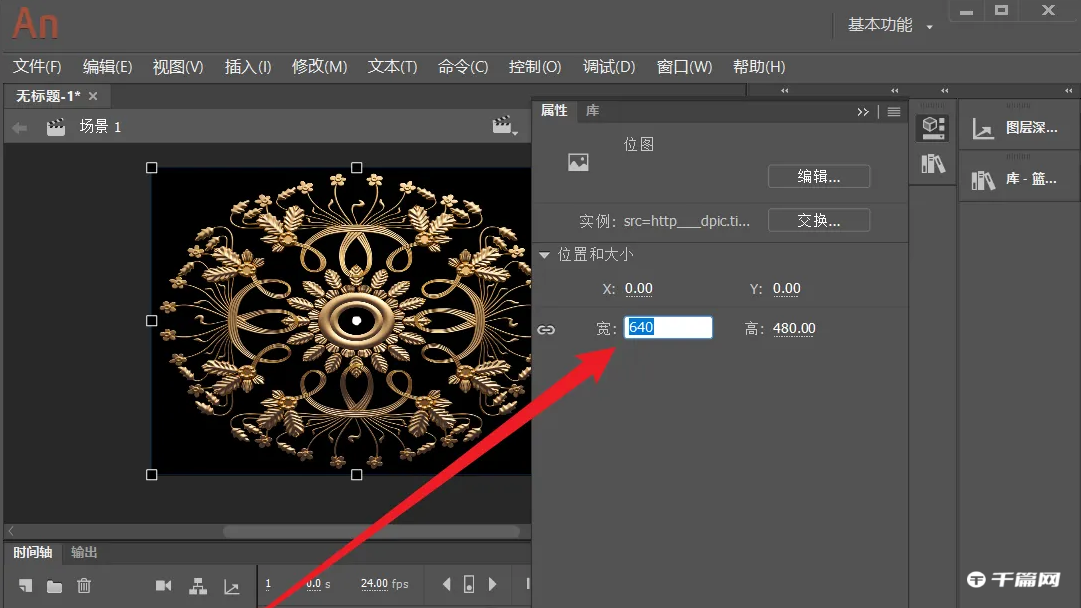
Task: Click the 24.00 fps value to adjust frame rate
Action: [374, 583]
